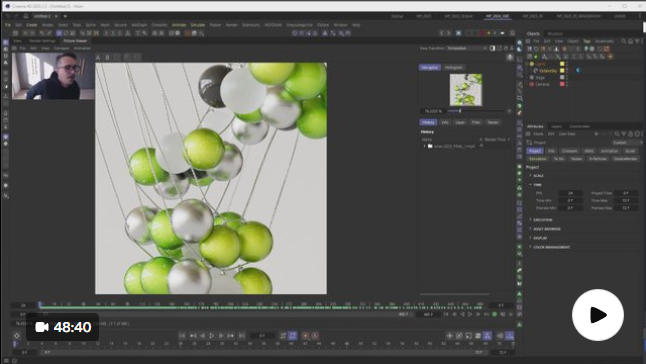Open the View Transform dropdown
This screenshot has height=364, width=646.
pos(467,48)
